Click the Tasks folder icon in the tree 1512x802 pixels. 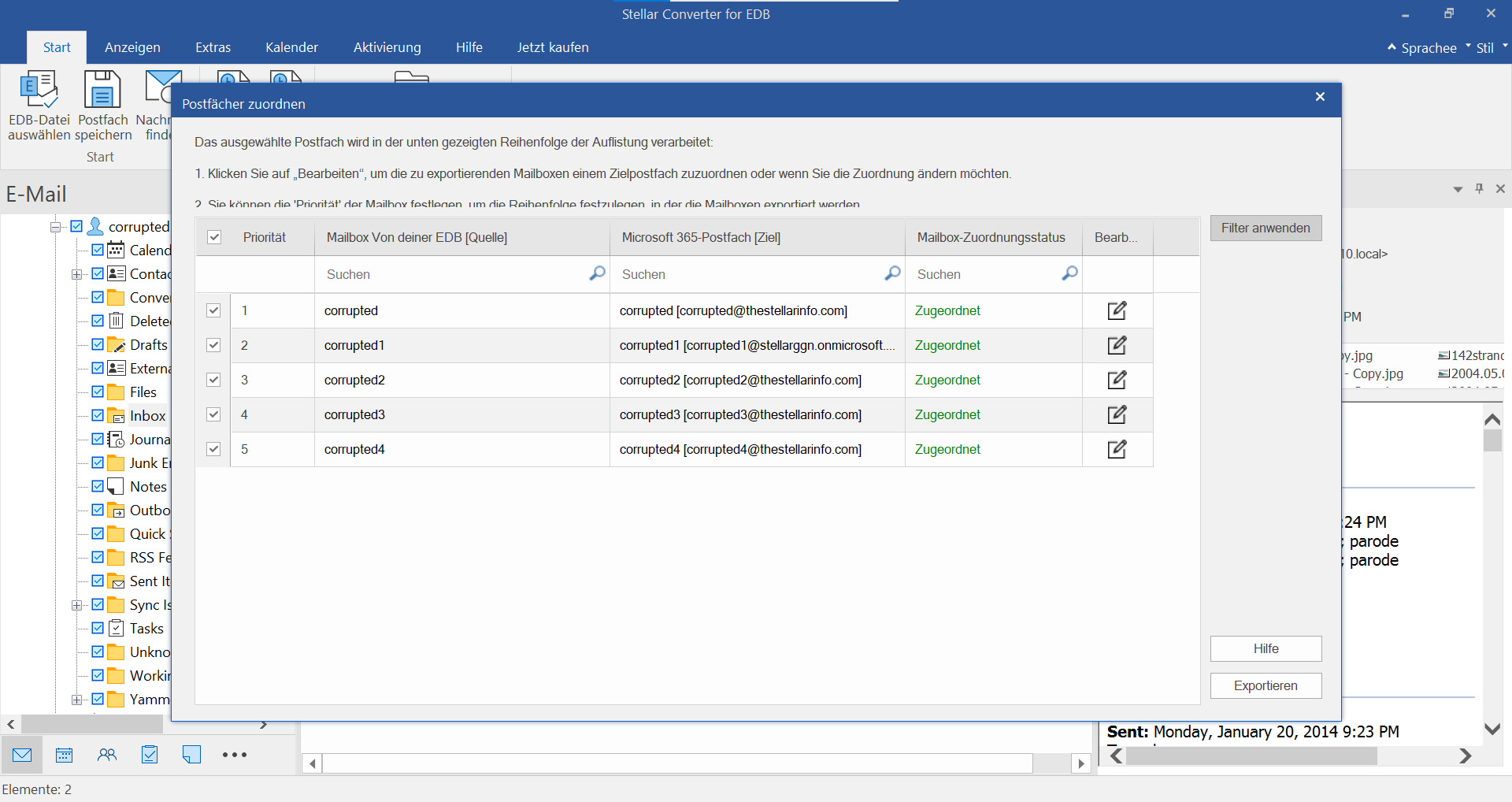[x=117, y=629]
